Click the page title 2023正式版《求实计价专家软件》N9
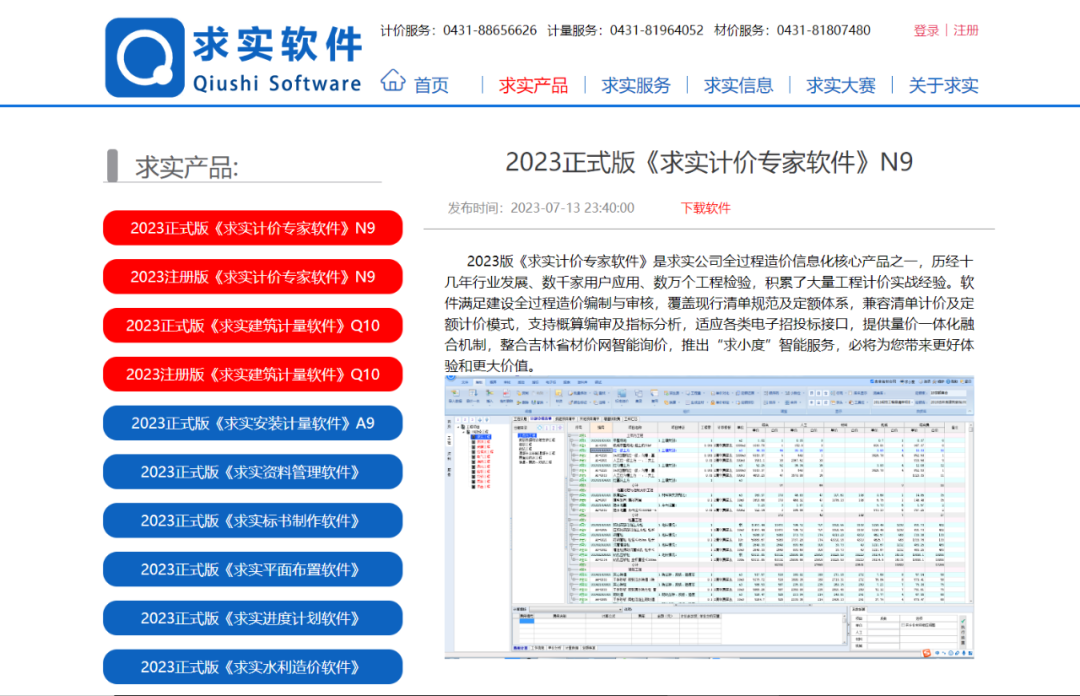Image resolution: width=1080 pixels, height=696 pixels. coord(709,162)
